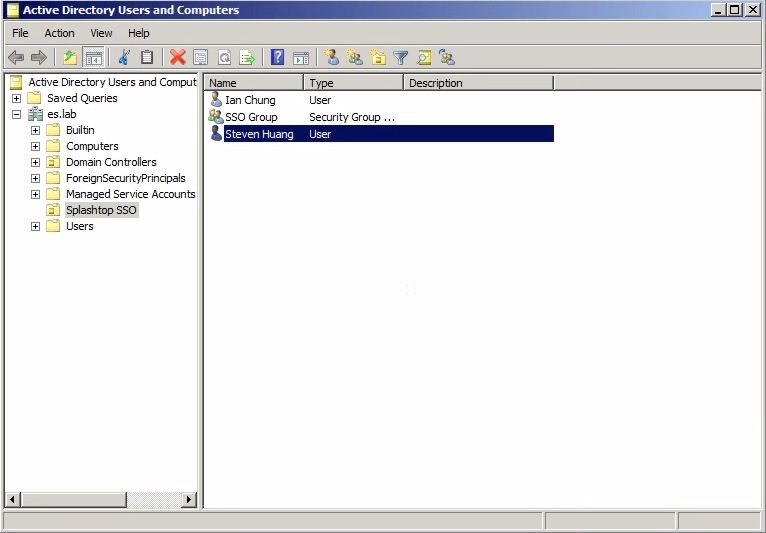Click the Back arrow toolbar icon
Viewport: 766px width, 533px height.
(x=16, y=58)
